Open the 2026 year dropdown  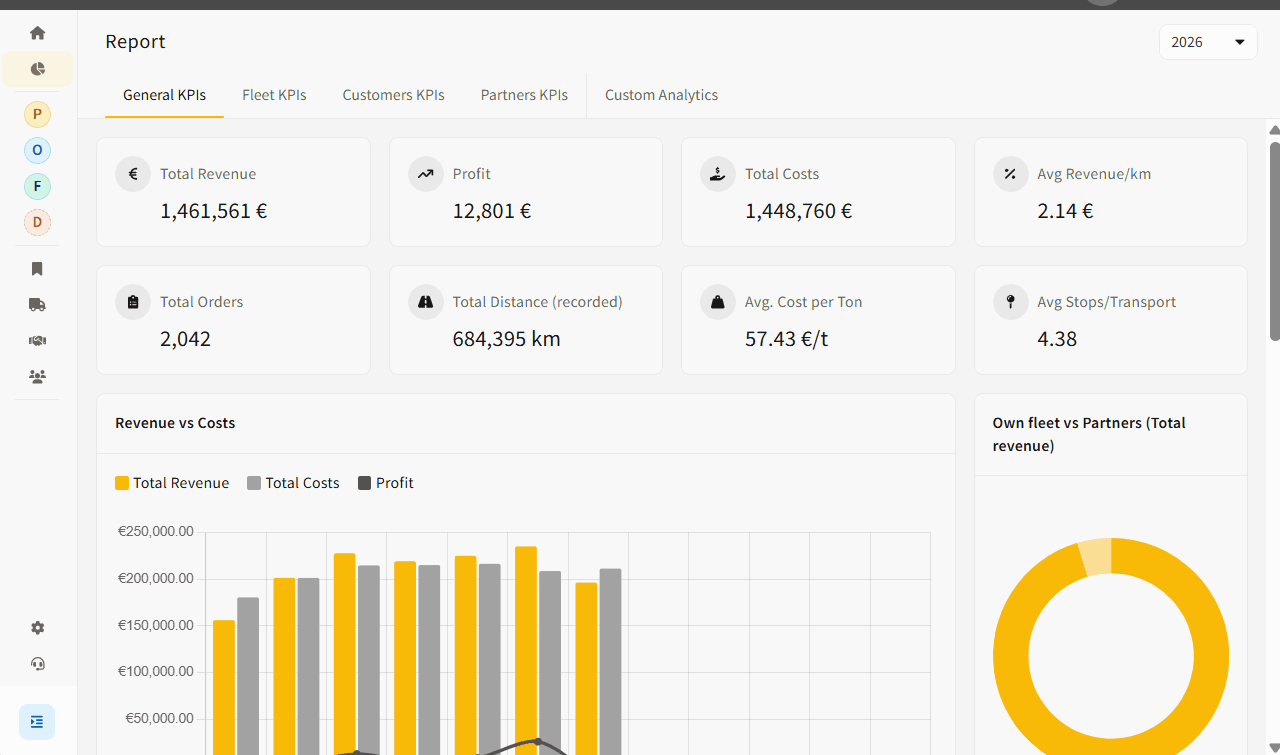coord(1208,42)
